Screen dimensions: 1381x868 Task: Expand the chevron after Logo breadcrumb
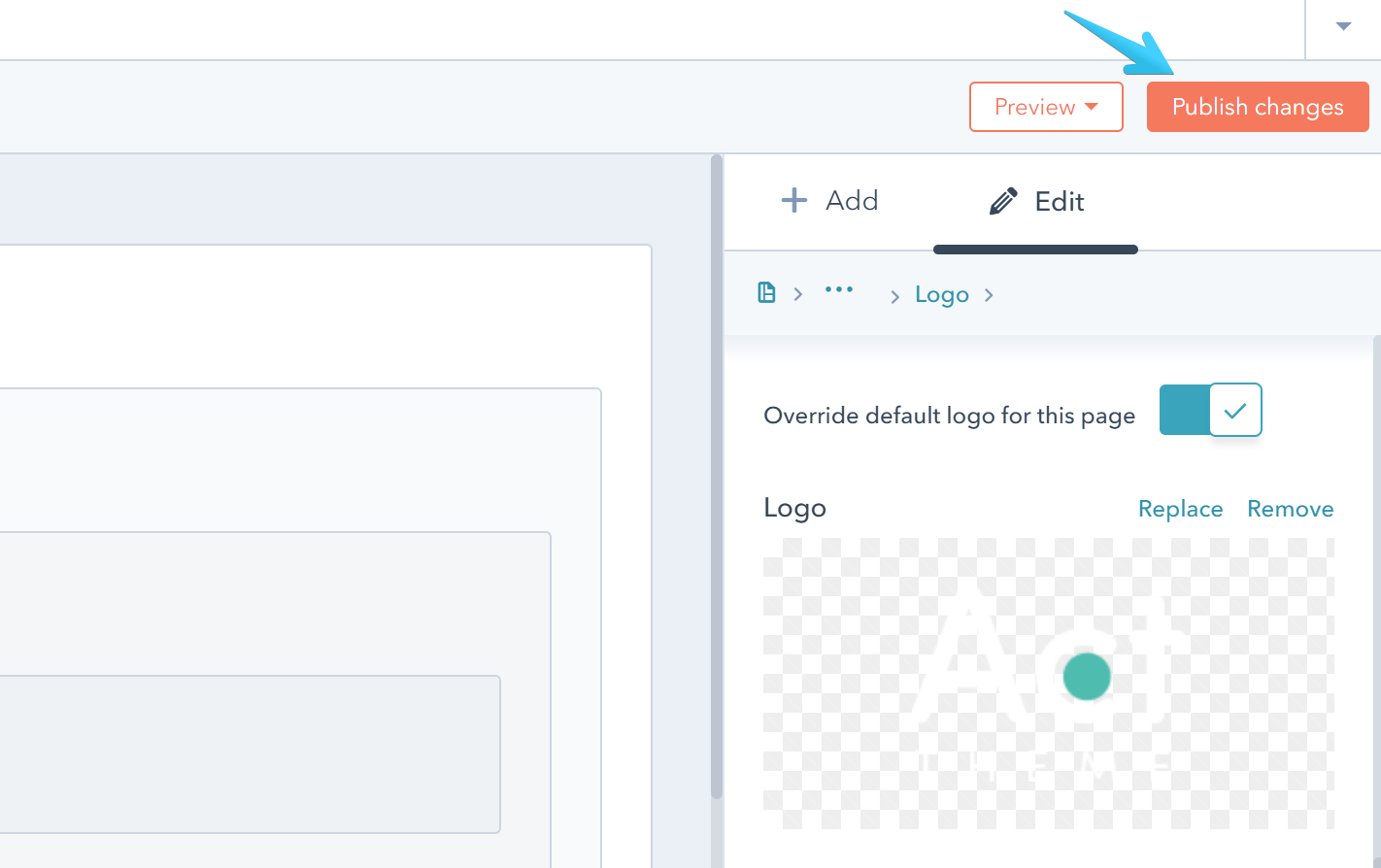click(989, 295)
